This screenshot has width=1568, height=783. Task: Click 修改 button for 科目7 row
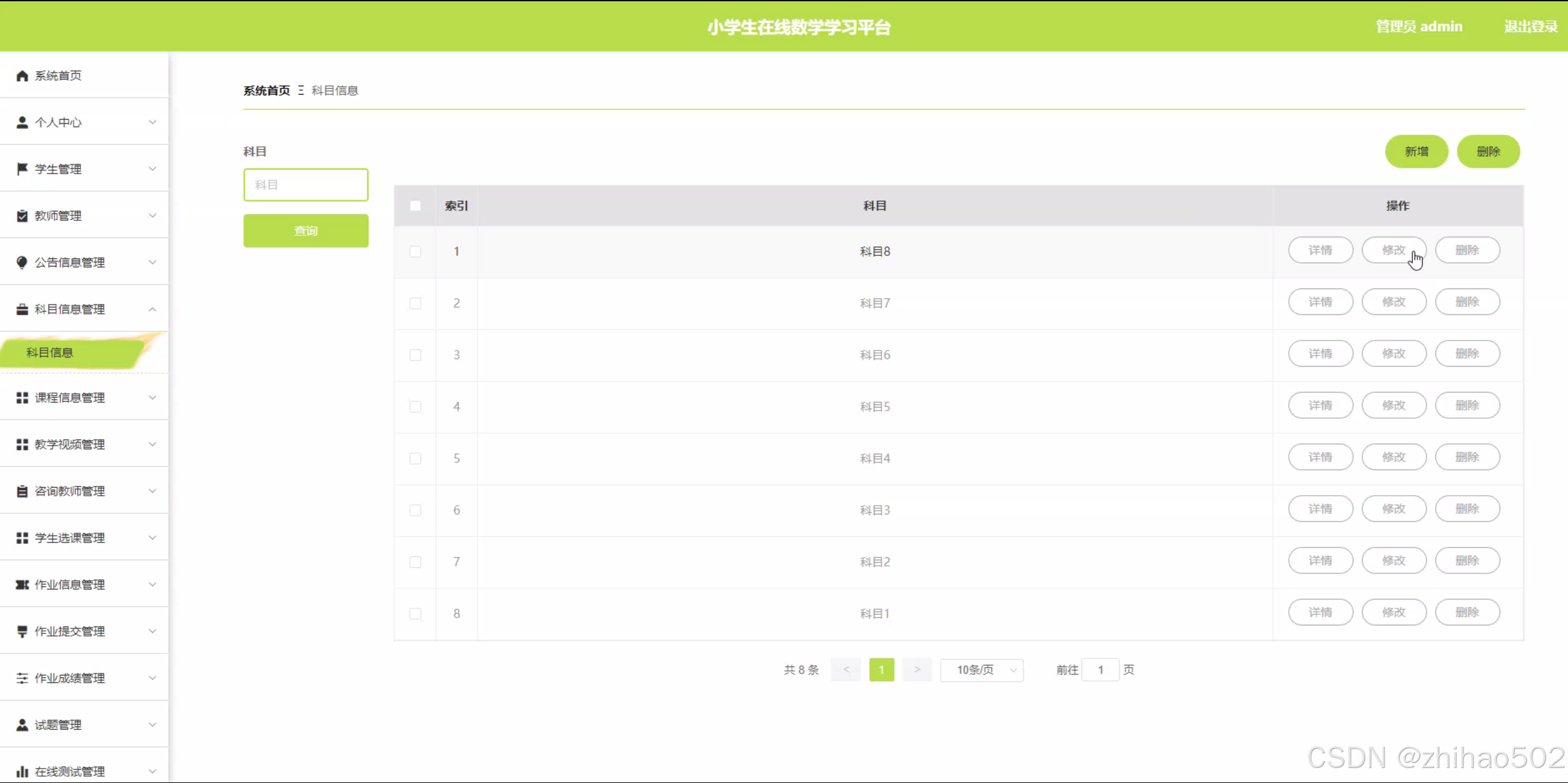1393,302
